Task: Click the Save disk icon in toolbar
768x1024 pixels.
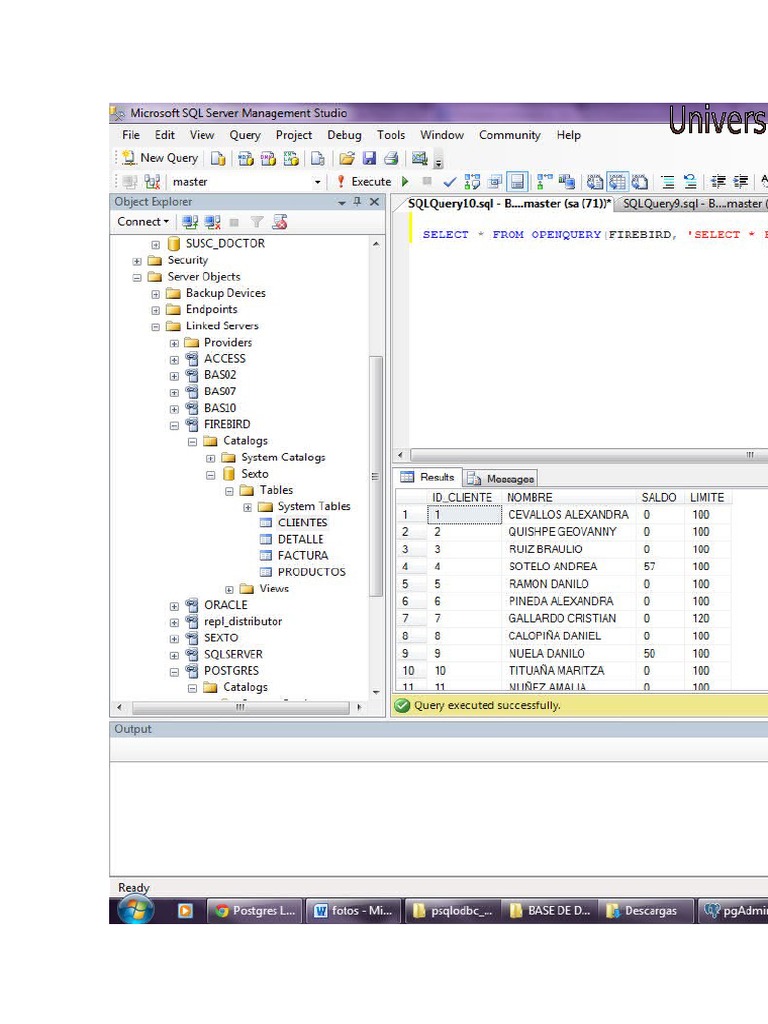Action: (x=369, y=158)
